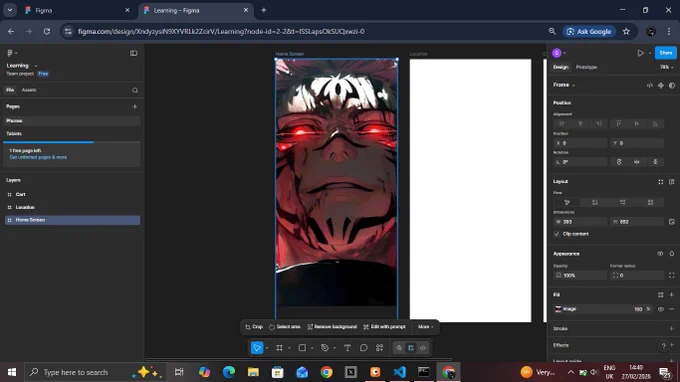Open Get unlimited pages & more link
Image resolution: width=680 pixels, height=382 pixels.
38,157
